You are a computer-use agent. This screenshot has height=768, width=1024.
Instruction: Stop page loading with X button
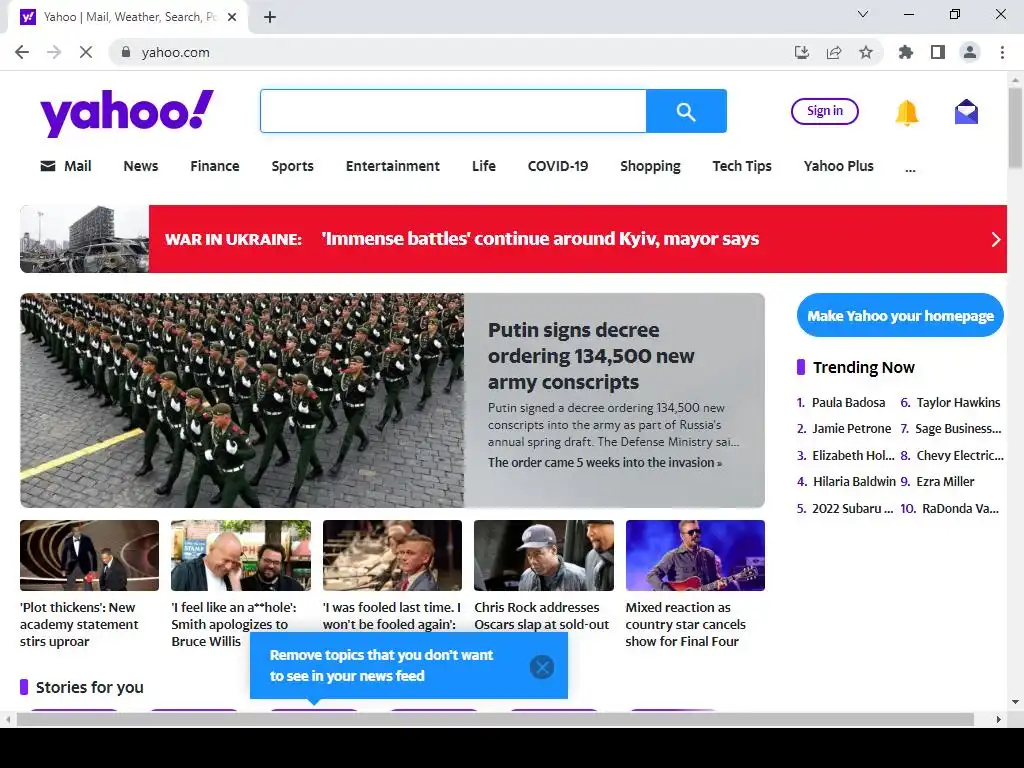pyautogui.click(x=86, y=52)
